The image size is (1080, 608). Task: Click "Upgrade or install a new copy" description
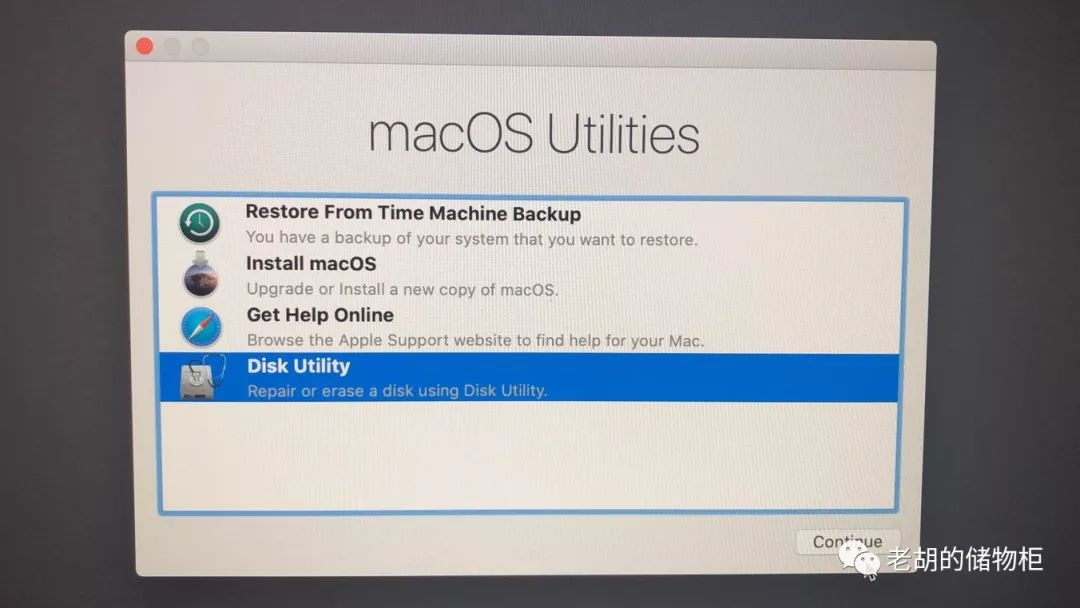(402, 289)
